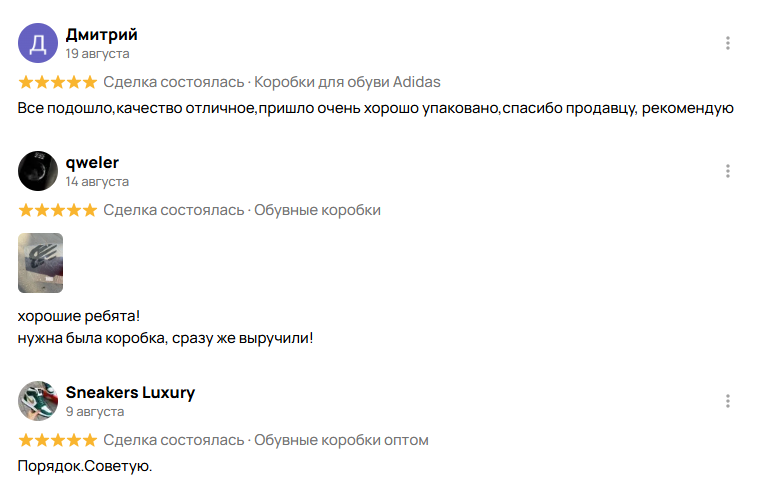
Task: Open the listing Коробки для обуви Adidas
Action: pos(347,82)
